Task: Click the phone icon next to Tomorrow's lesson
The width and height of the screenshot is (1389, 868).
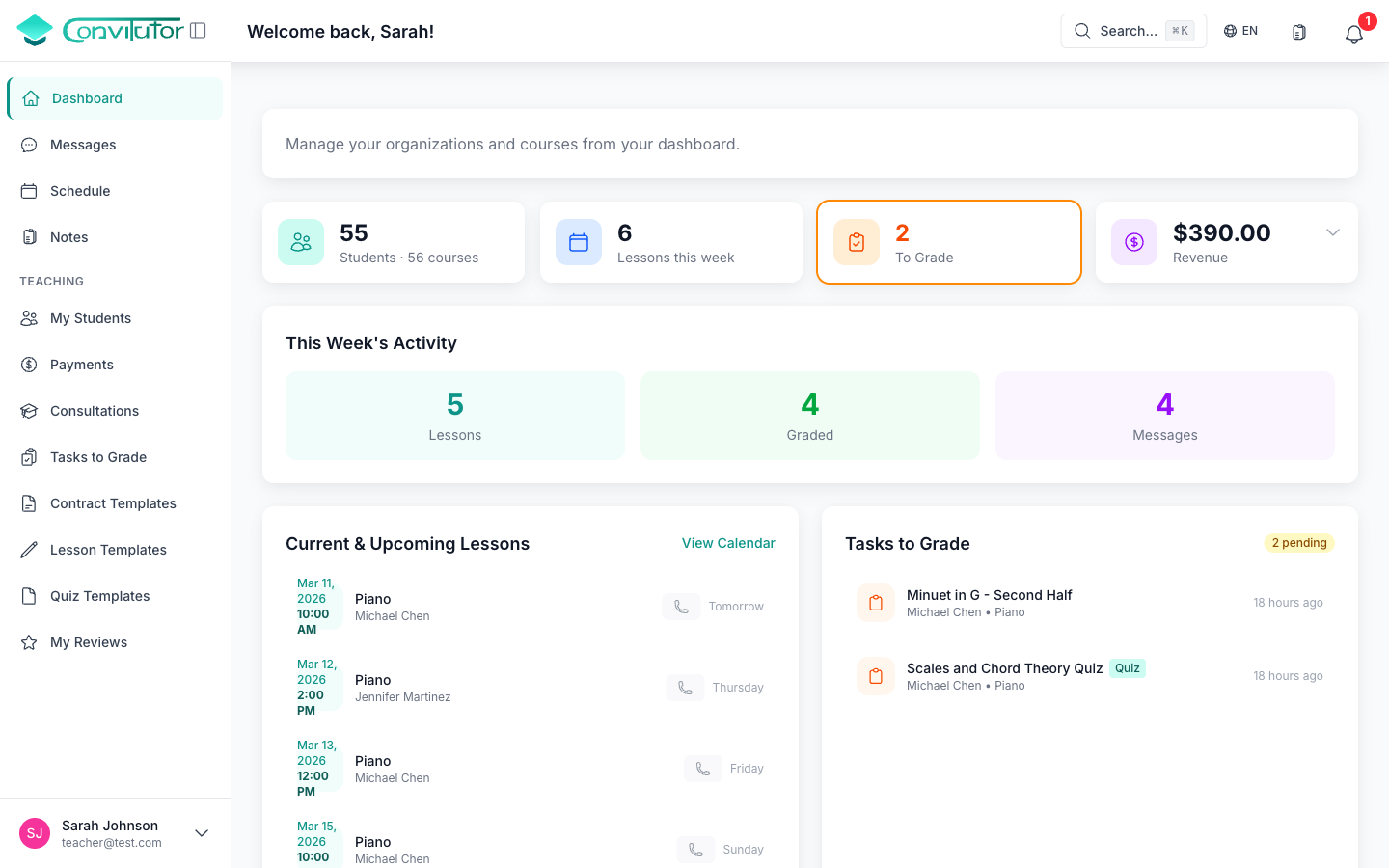Action: (x=682, y=607)
